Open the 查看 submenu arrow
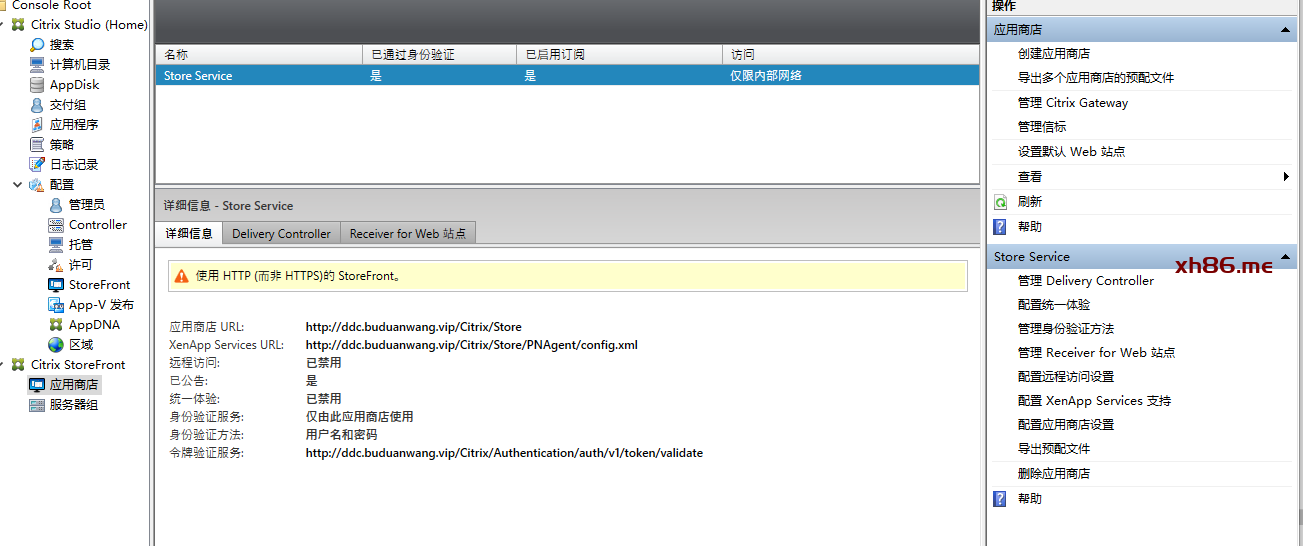Viewport: 1303px width, 546px height. pyautogui.click(x=1286, y=177)
